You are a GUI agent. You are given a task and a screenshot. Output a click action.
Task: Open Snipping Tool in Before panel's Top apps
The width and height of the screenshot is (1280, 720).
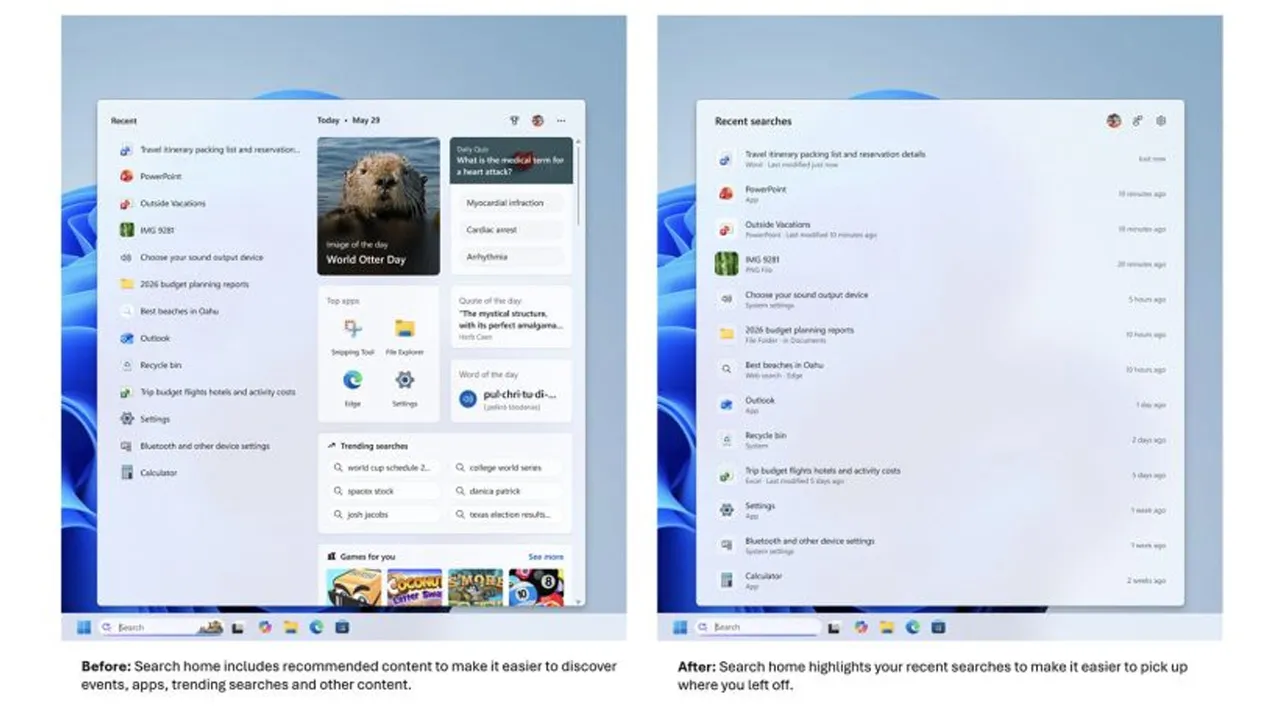pyautogui.click(x=352, y=336)
